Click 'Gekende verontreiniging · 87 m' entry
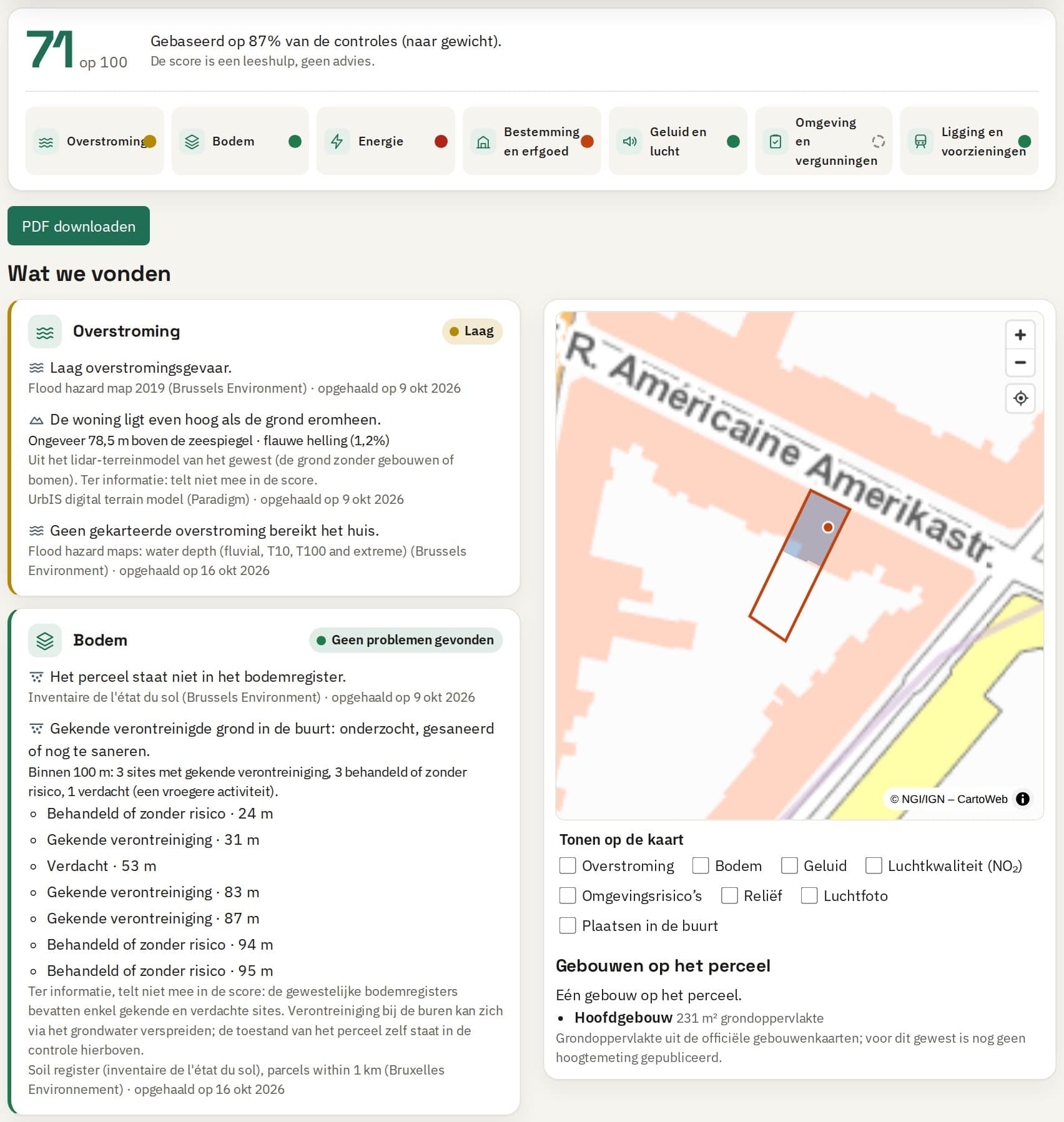 pyautogui.click(x=153, y=918)
